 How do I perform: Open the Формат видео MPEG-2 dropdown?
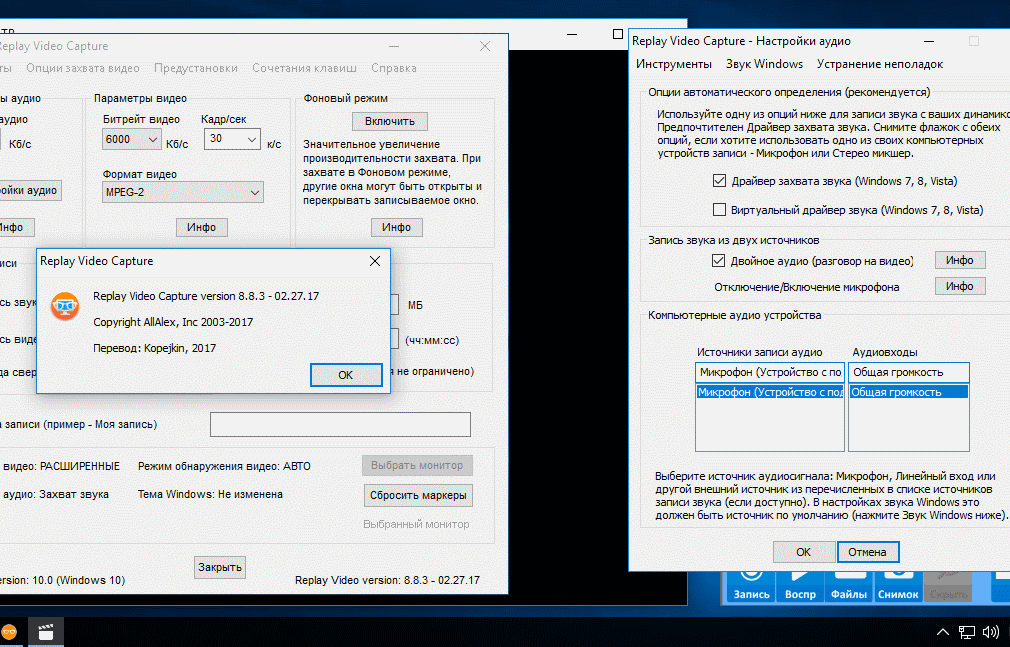click(x=182, y=192)
